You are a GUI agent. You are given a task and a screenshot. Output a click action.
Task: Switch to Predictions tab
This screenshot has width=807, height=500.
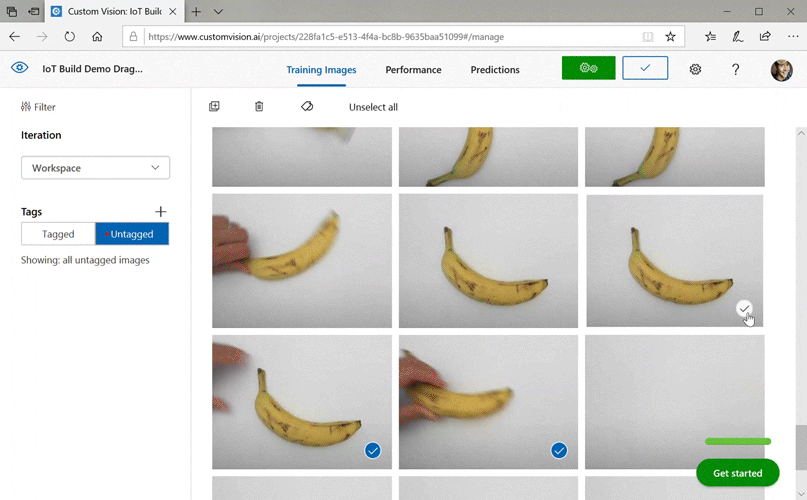tap(495, 70)
